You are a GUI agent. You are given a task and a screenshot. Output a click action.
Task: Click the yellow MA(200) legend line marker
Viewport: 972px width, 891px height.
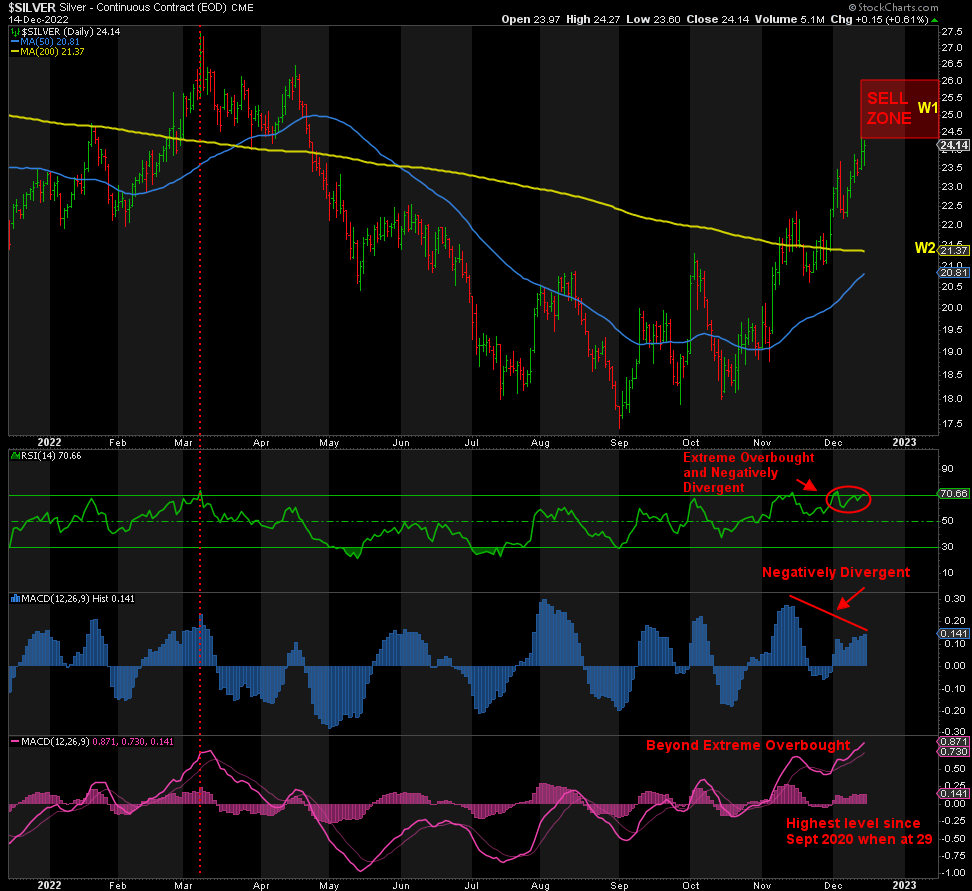pyautogui.click(x=15, y=51)
